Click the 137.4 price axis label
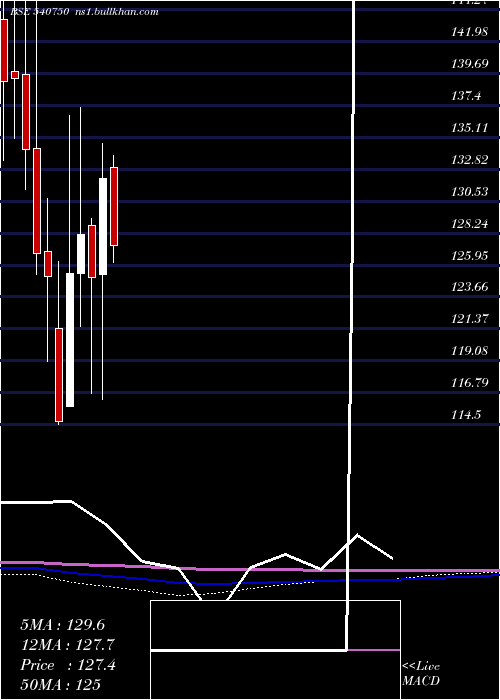Screen dimensions: 500x700 (x=466, y=96)
